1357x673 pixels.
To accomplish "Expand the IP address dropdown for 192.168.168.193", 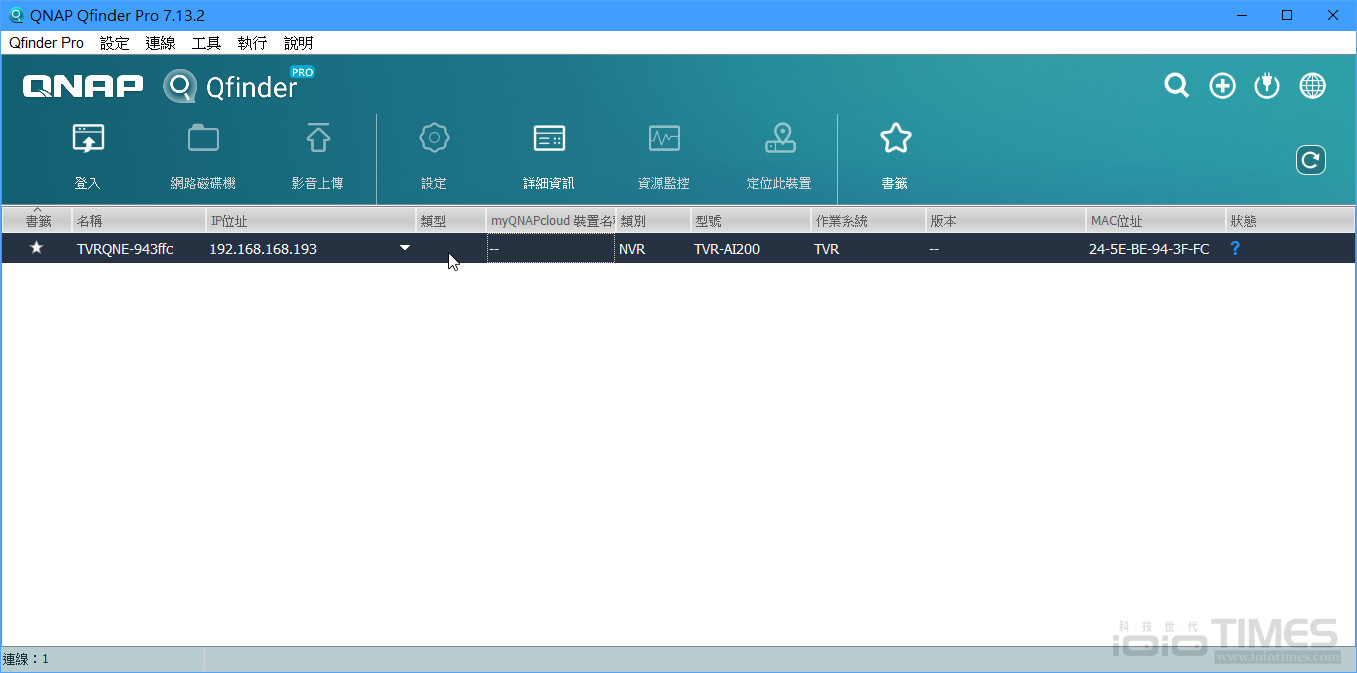I will pos(404,248).
